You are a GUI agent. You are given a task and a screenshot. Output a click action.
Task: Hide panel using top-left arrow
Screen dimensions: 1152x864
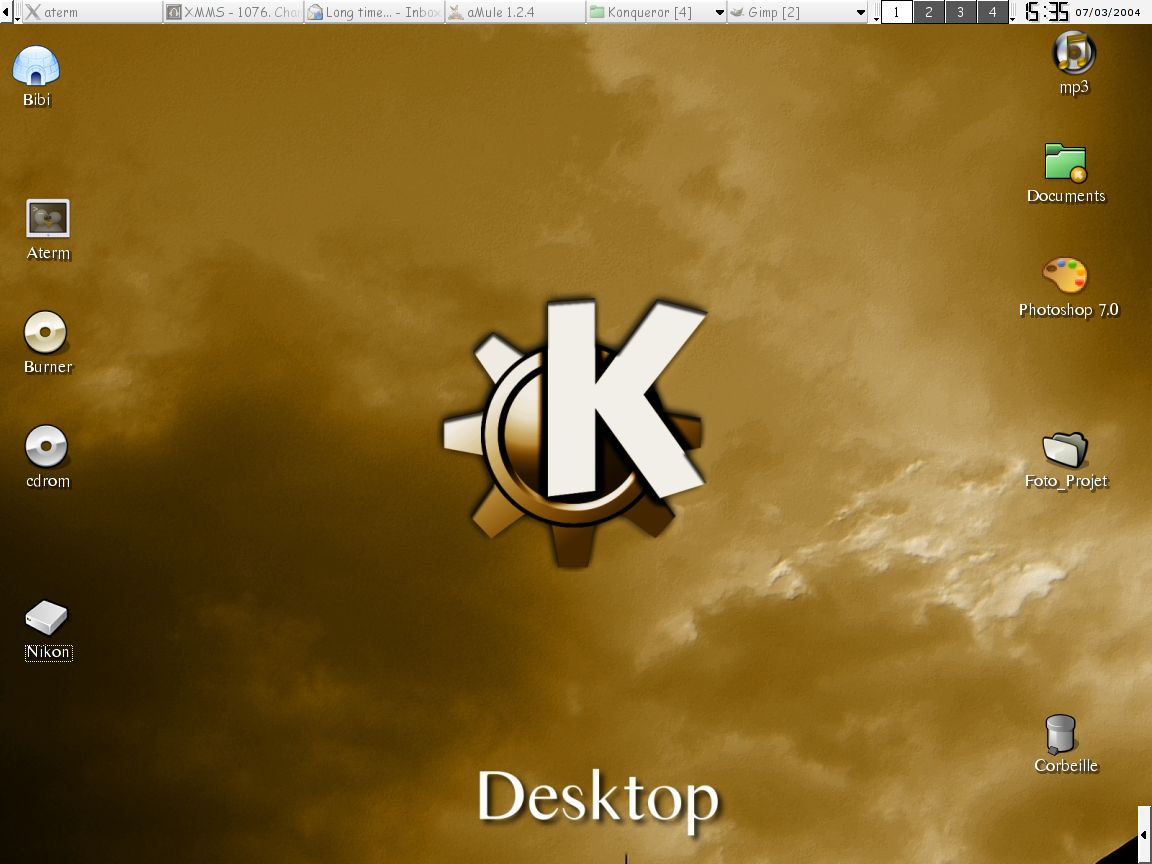(x=7, y=12)
